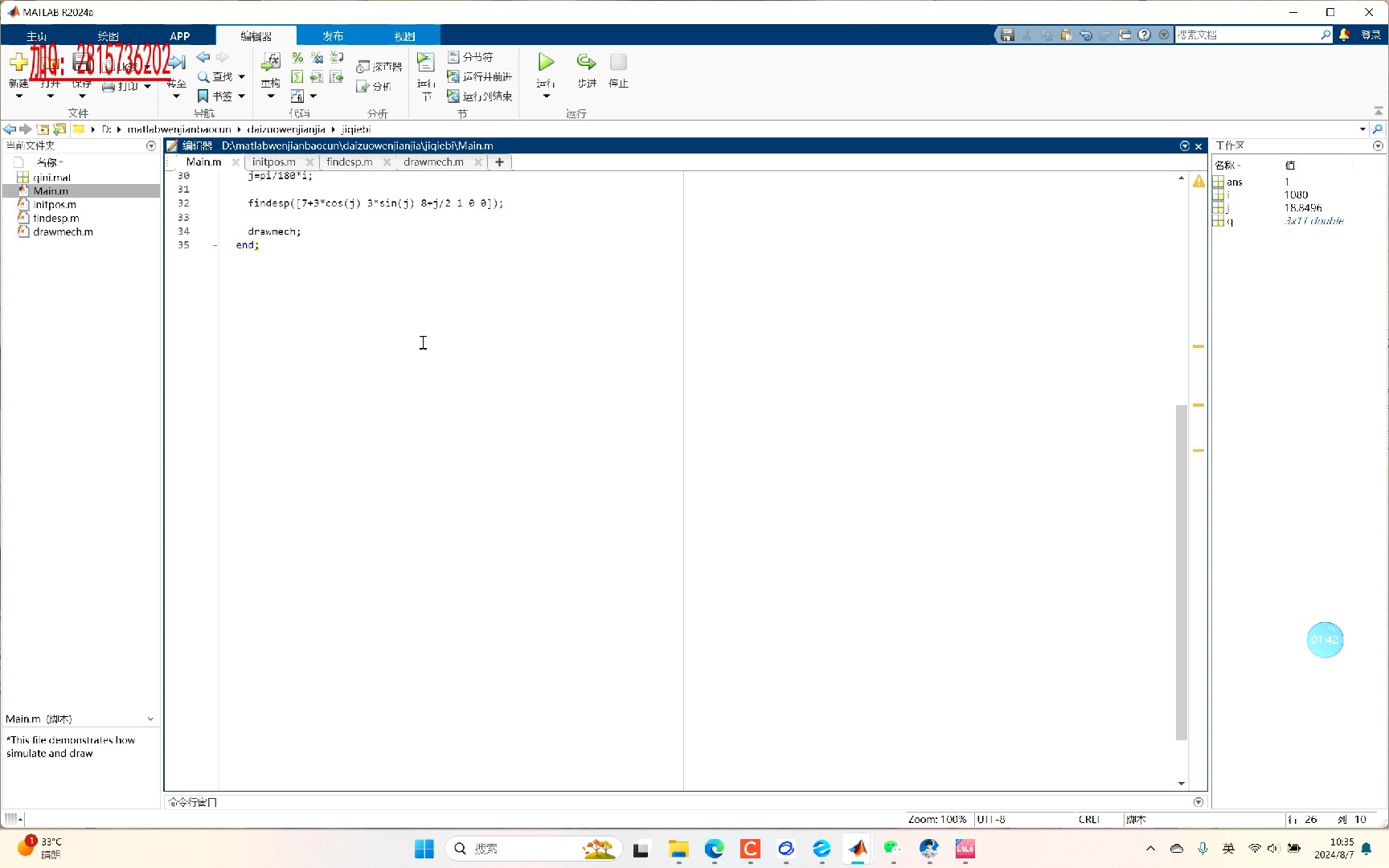Click the undo icon in quick access toolbar
1389x868 pixels.
1086,35
